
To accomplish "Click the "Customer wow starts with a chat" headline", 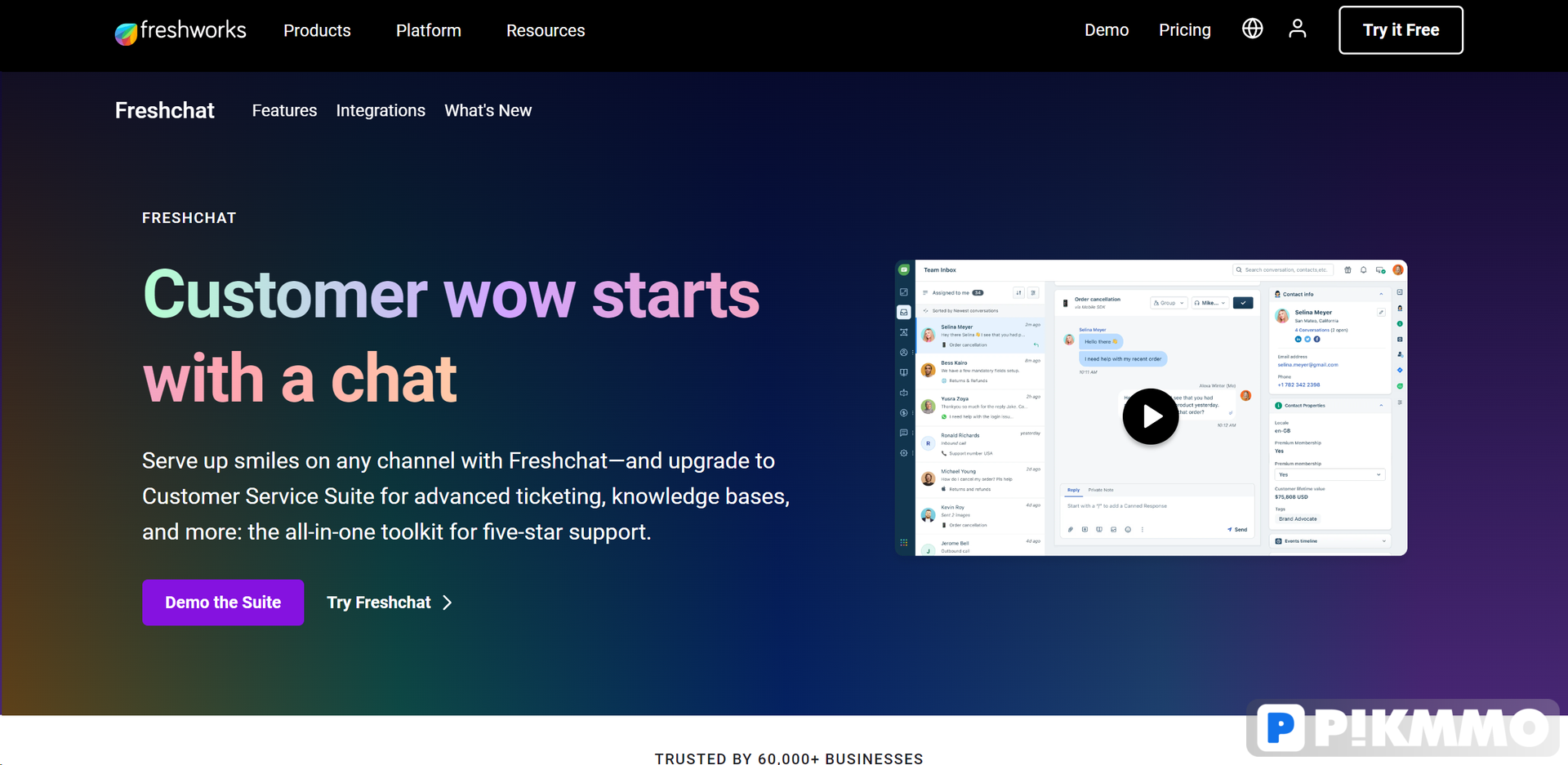I will click(451, 336).
